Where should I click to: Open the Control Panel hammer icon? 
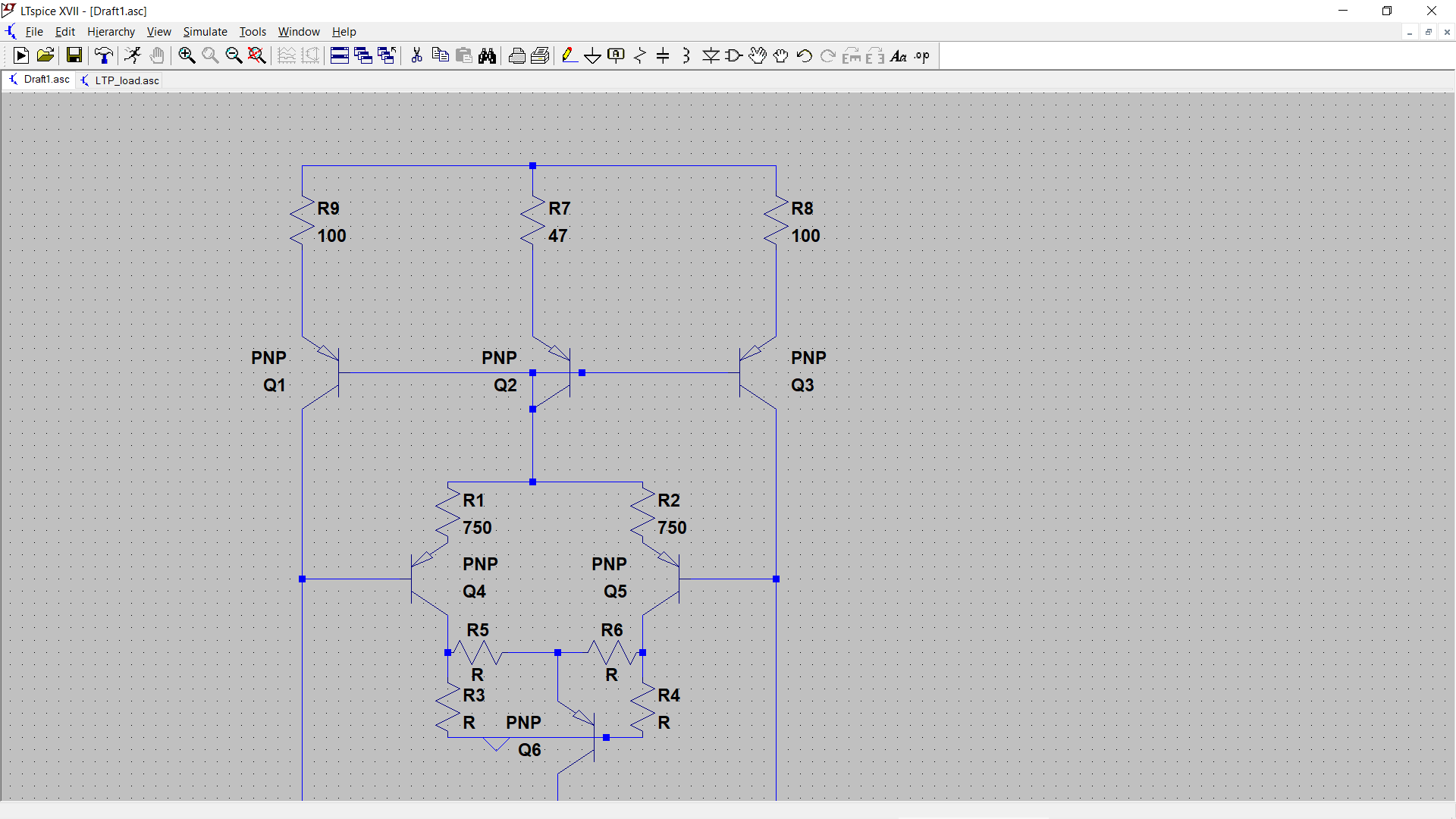point(103,55)
